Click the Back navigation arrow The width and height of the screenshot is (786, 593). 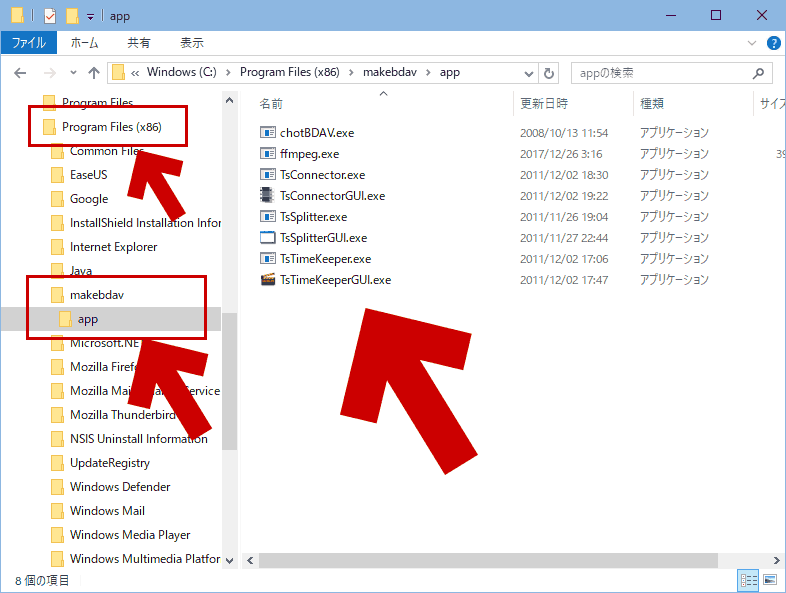[20, 73]
